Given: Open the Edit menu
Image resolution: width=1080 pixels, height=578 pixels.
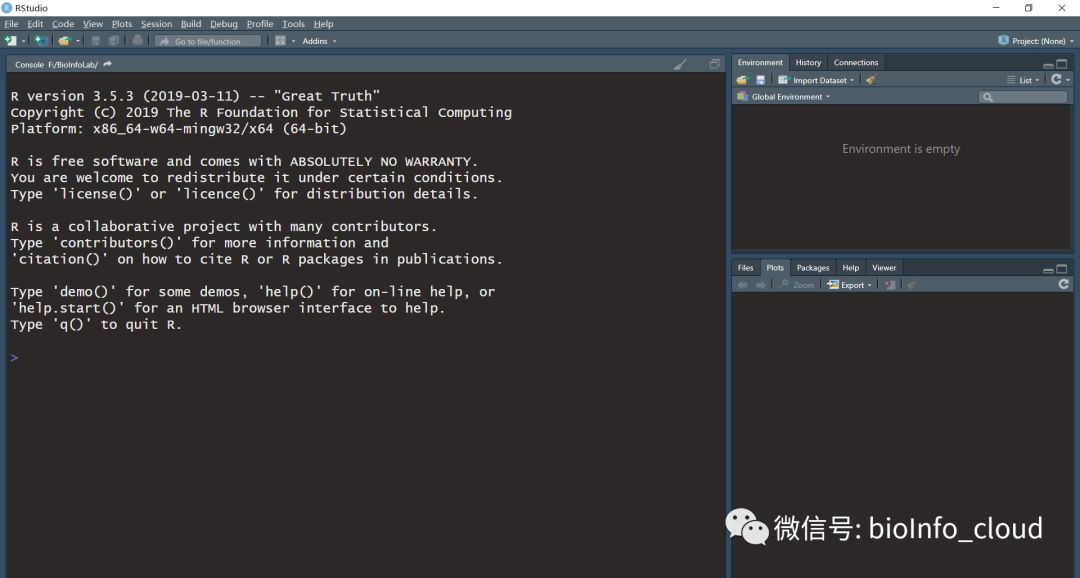Looking at the screenshot, I should click(35, 23).
